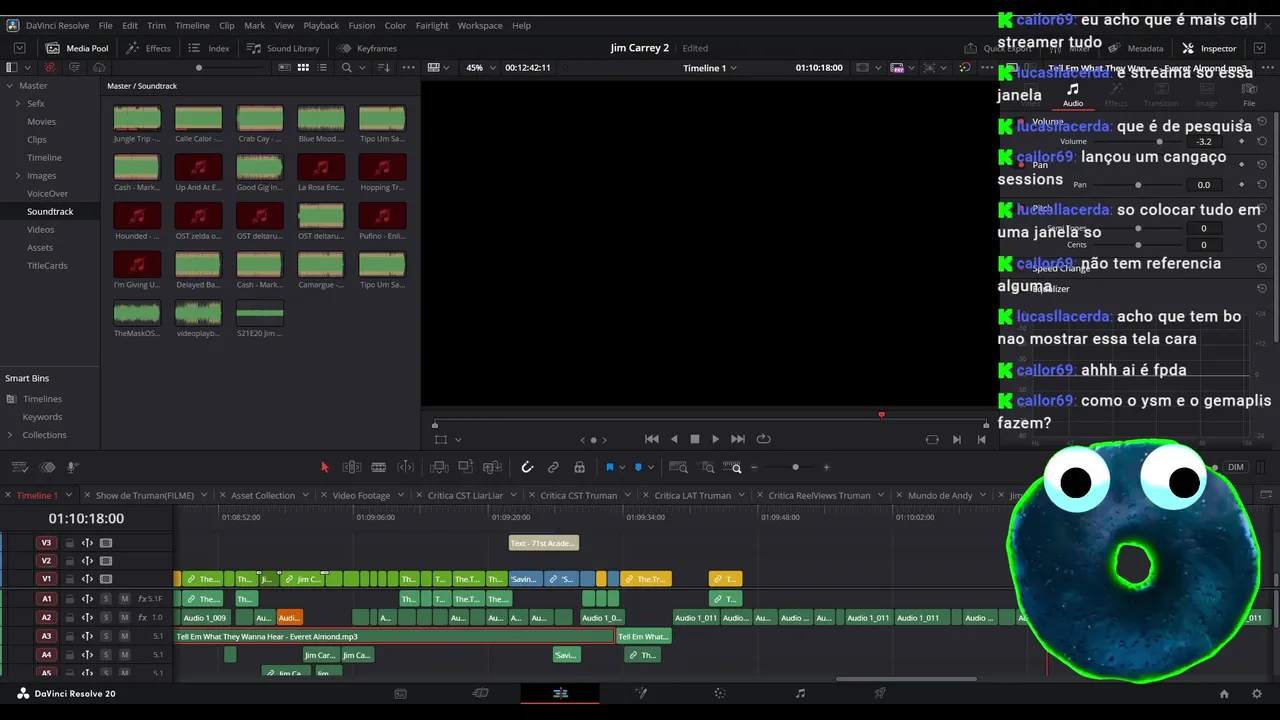Switch to Video Footage timeline tab

[361, 495]
